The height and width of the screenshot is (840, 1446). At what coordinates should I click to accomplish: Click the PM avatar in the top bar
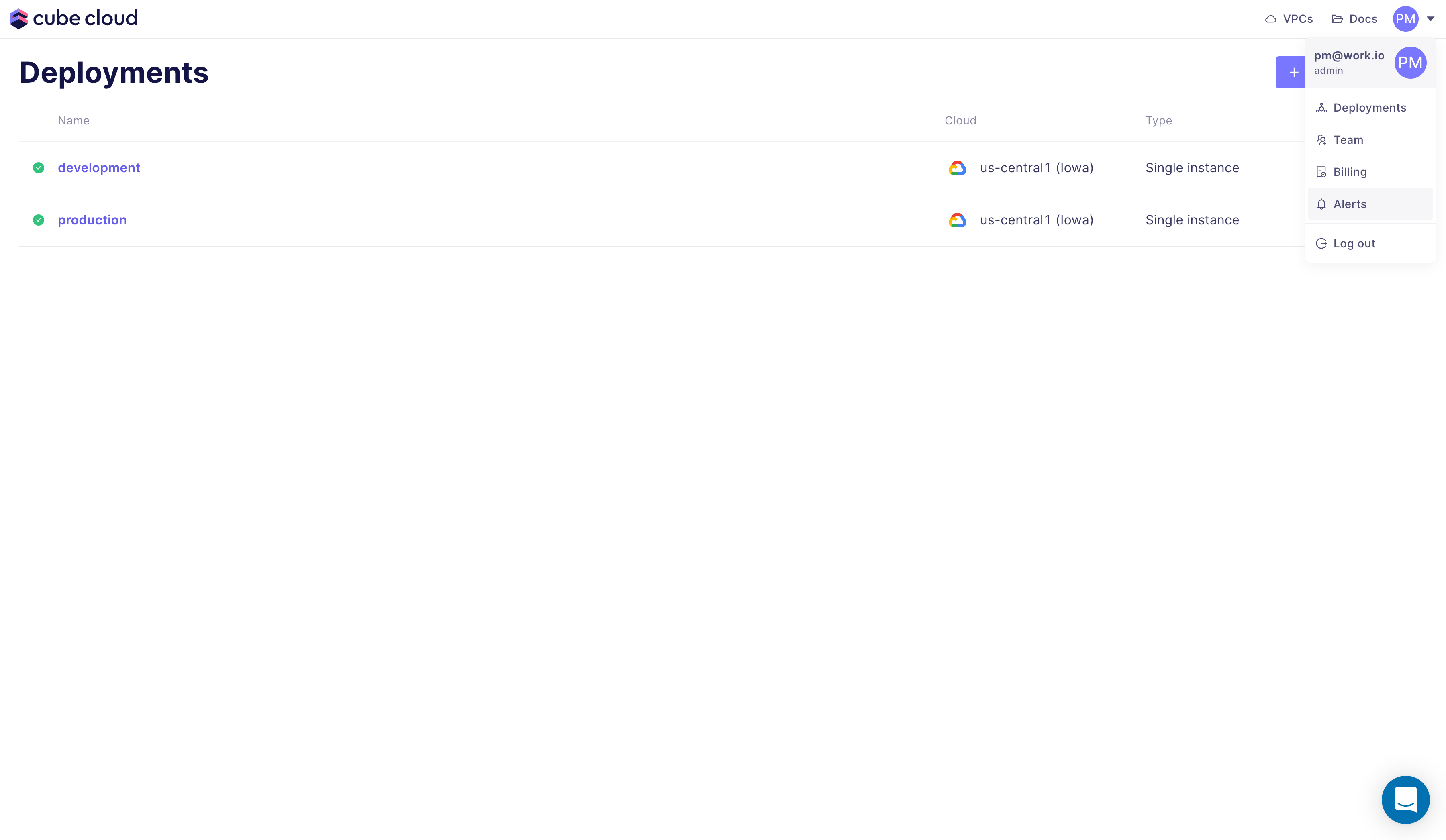tap(1405, 19)
